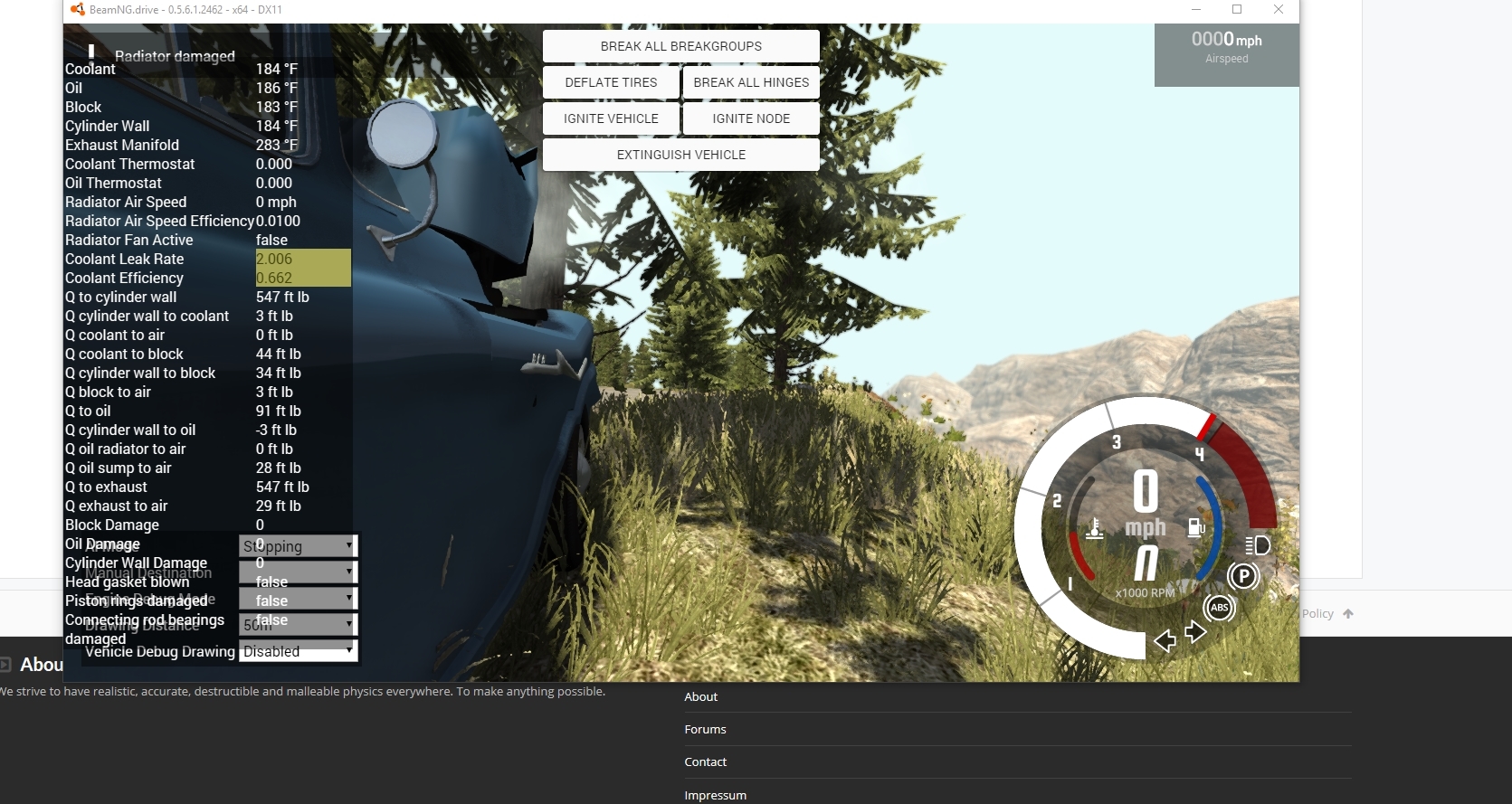Click the right turn signal arrow
This screenshot has width=1512, height=804.
coord(1196,632)
